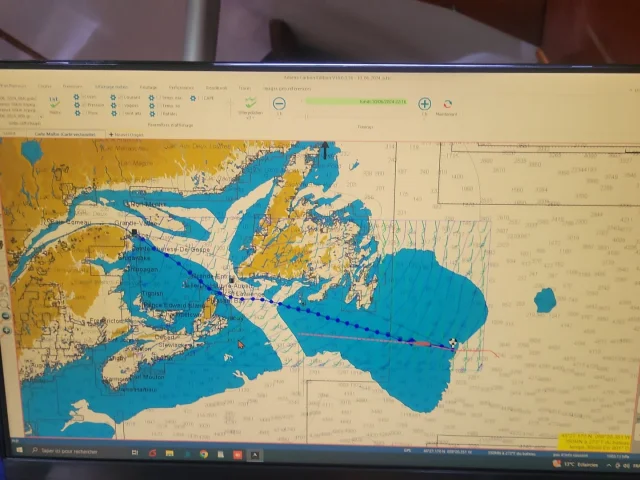The image size is (640, 480).
Task: Open the Prévisions menu tab
Action: point(72,86)
